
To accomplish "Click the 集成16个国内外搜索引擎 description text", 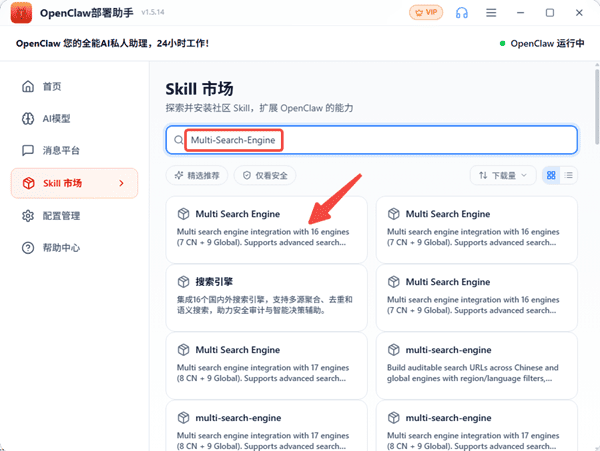I will coord(264,305).
